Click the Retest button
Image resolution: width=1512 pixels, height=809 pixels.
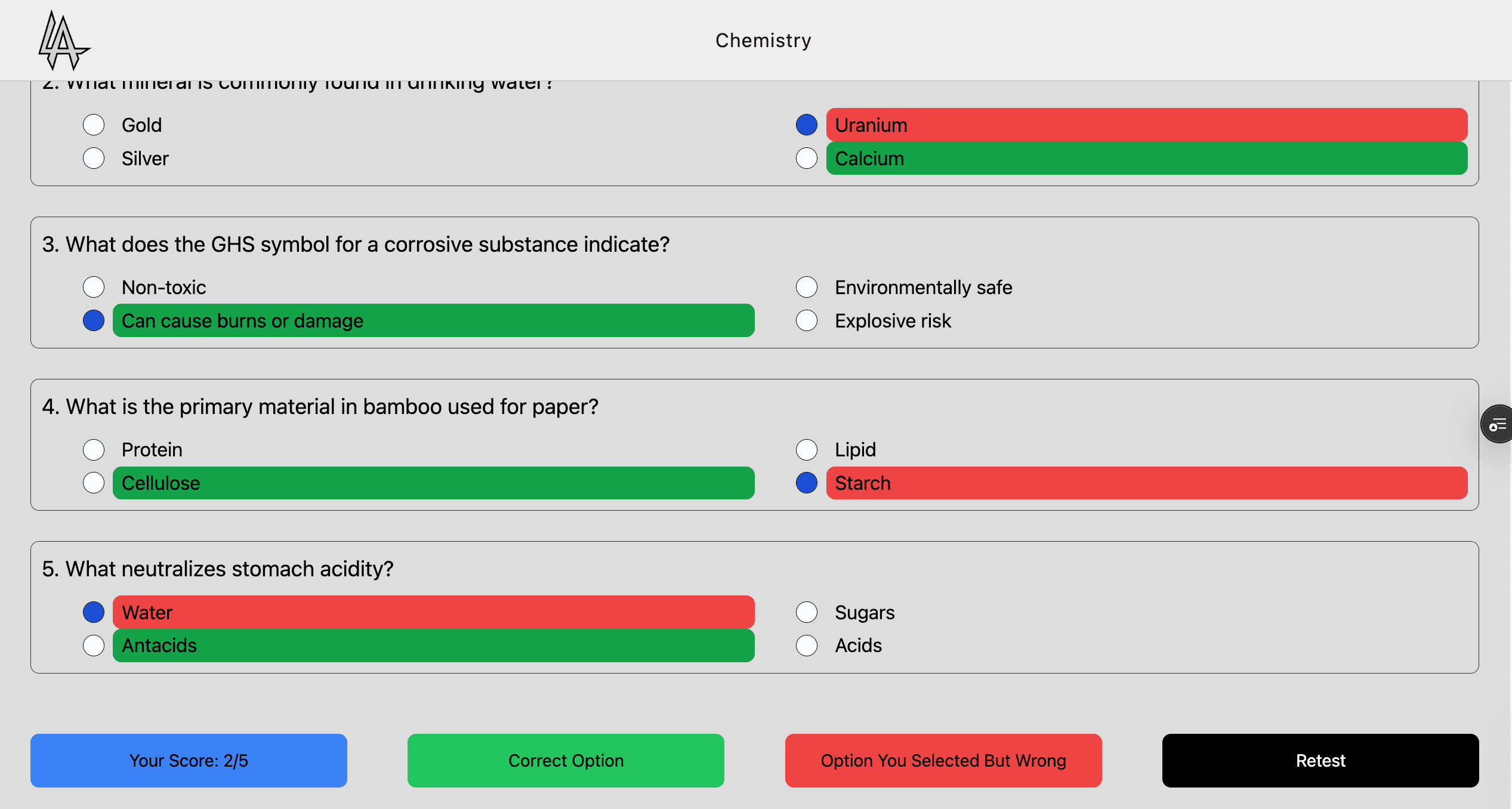tap(1320, 760)
